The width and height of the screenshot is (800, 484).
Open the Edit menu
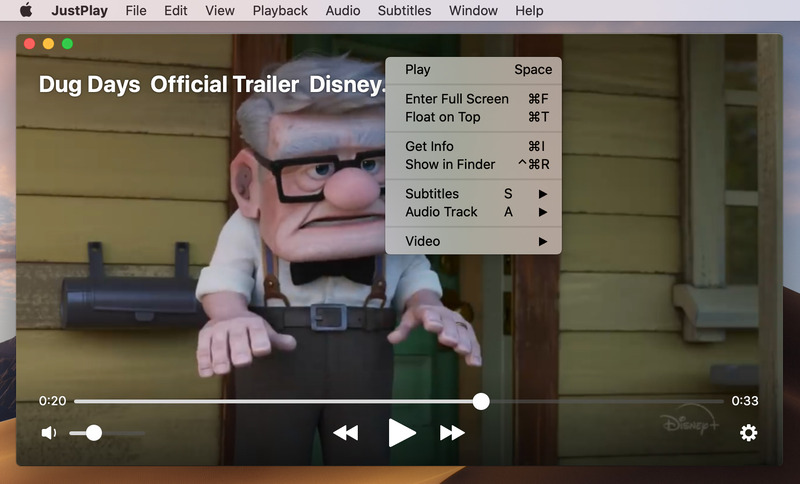click(x=176, y=10)
